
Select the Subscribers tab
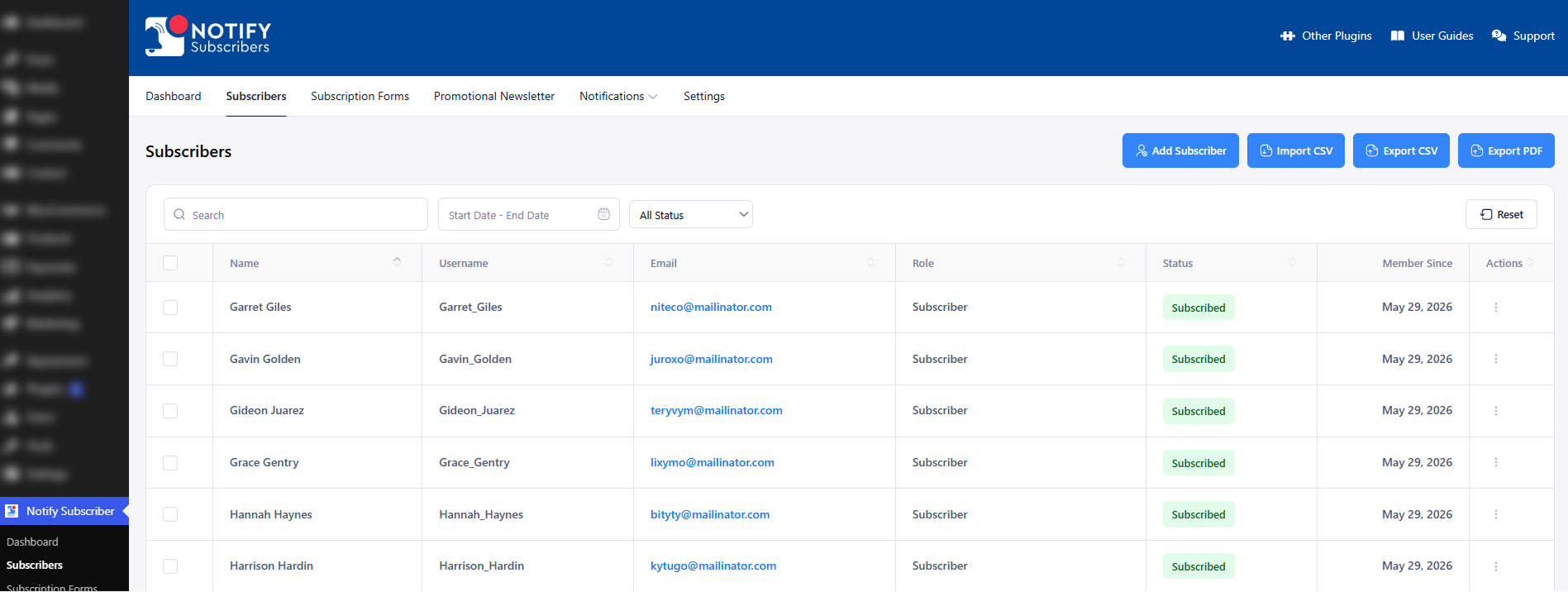pos(256,96)
